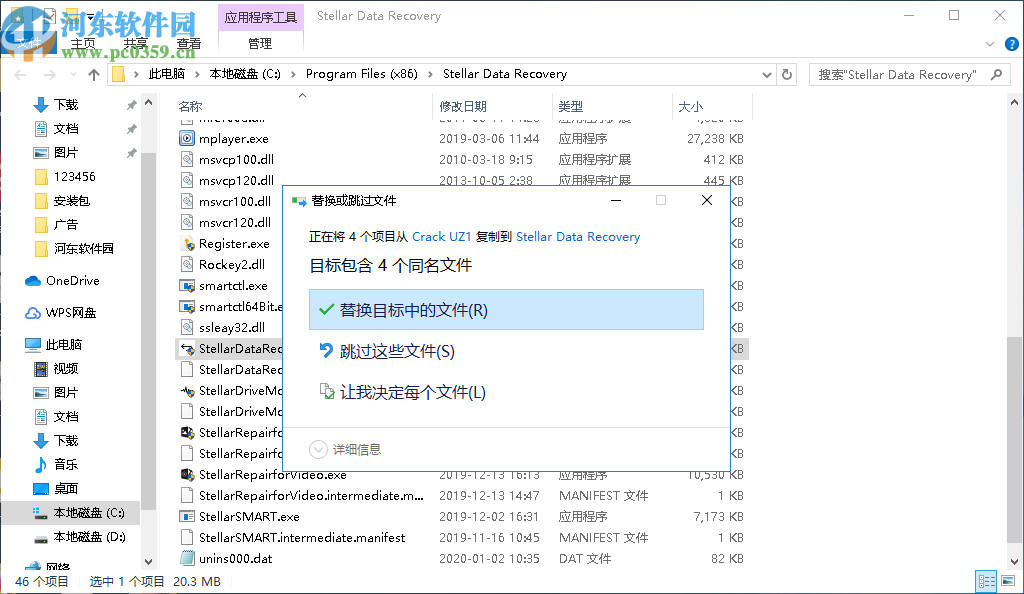Switch to the 查看 ribbon tab
The height and width of the screenshot is (594, 1024).
[190, 43]
